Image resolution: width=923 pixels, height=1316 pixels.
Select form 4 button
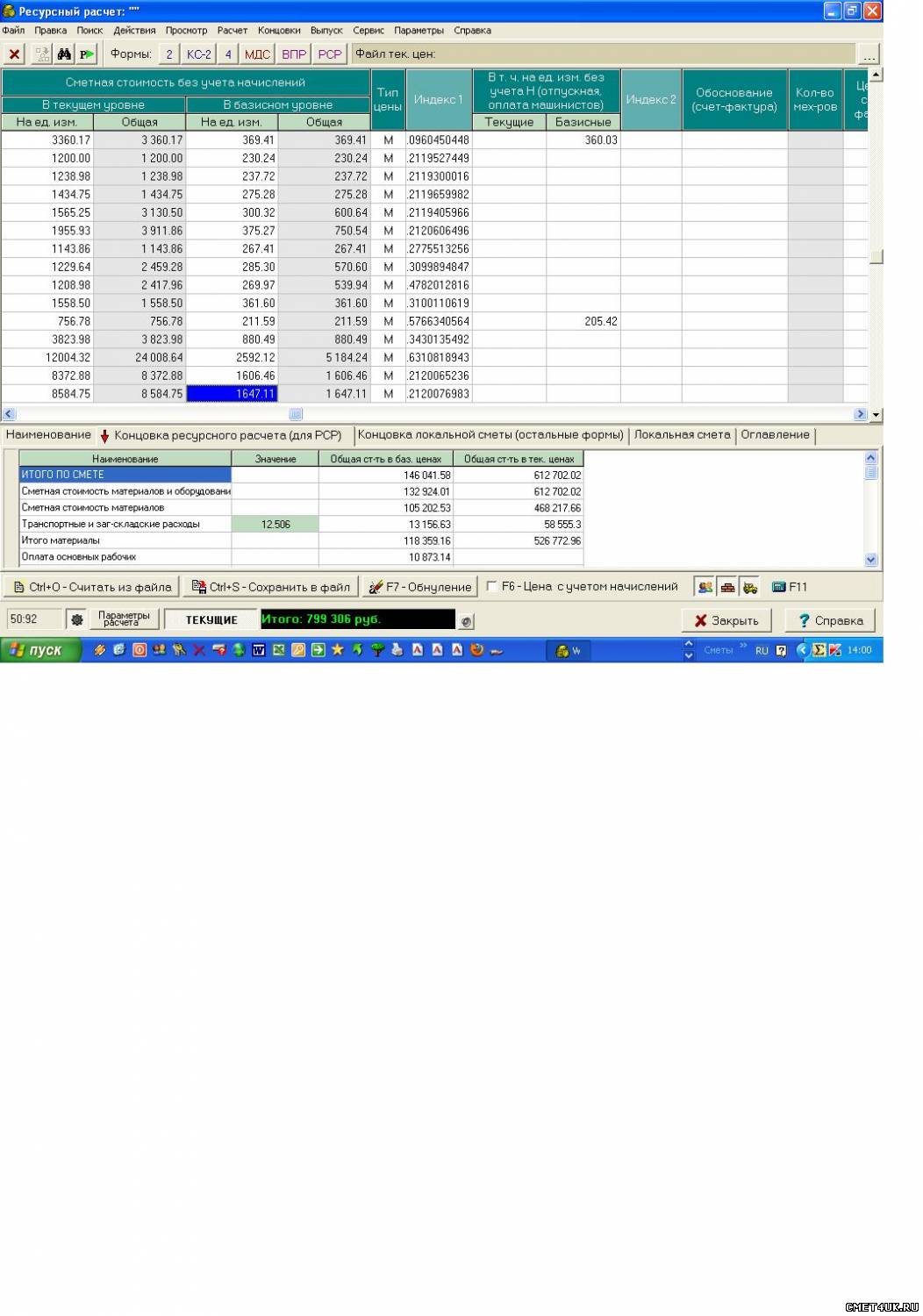pyautogui.click(x=228, y=54)
